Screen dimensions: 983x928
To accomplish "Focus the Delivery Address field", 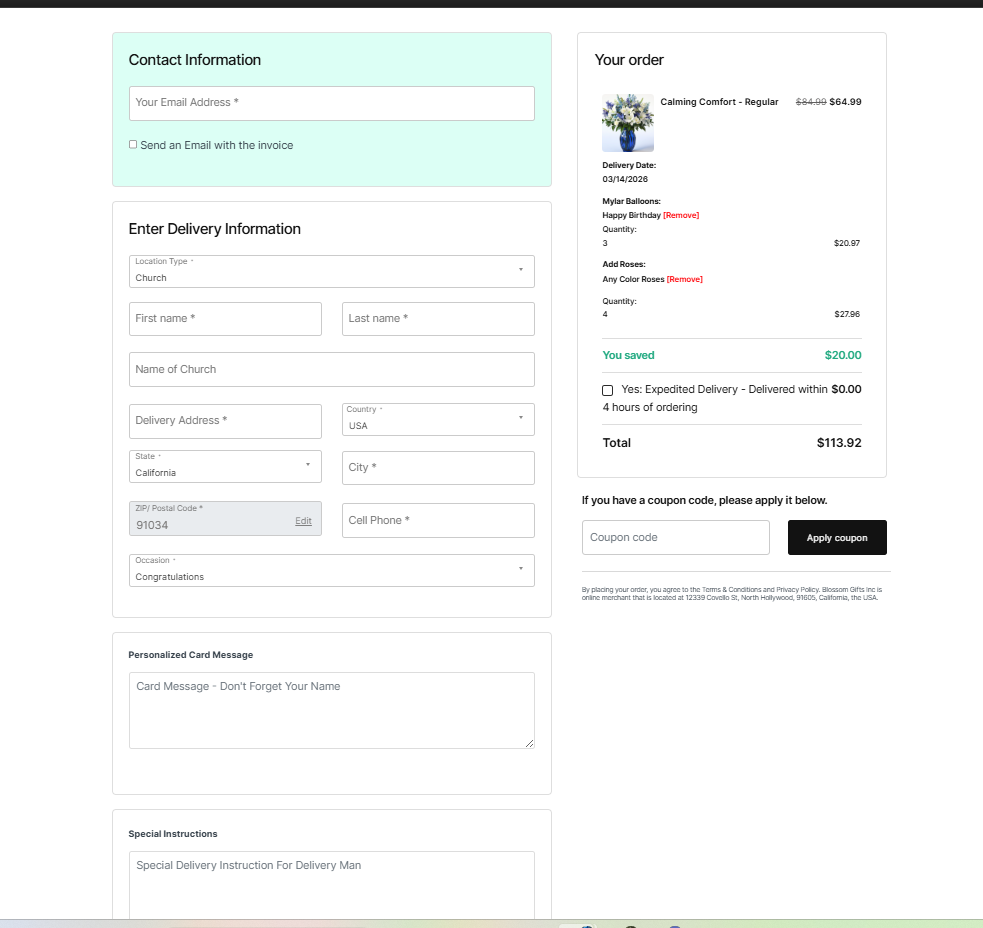I will pyautogui.click(x=225, y=421).
